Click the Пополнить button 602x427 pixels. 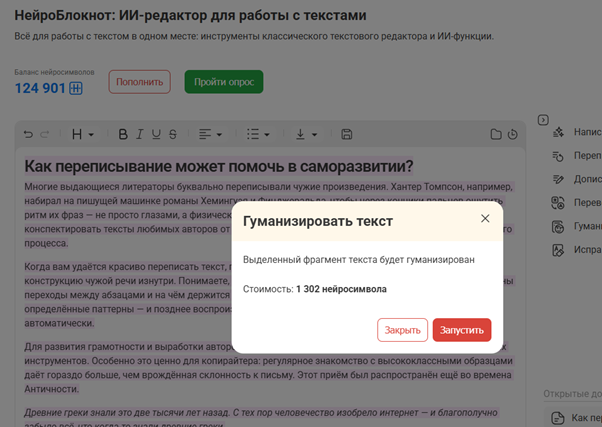coord(140,82)
